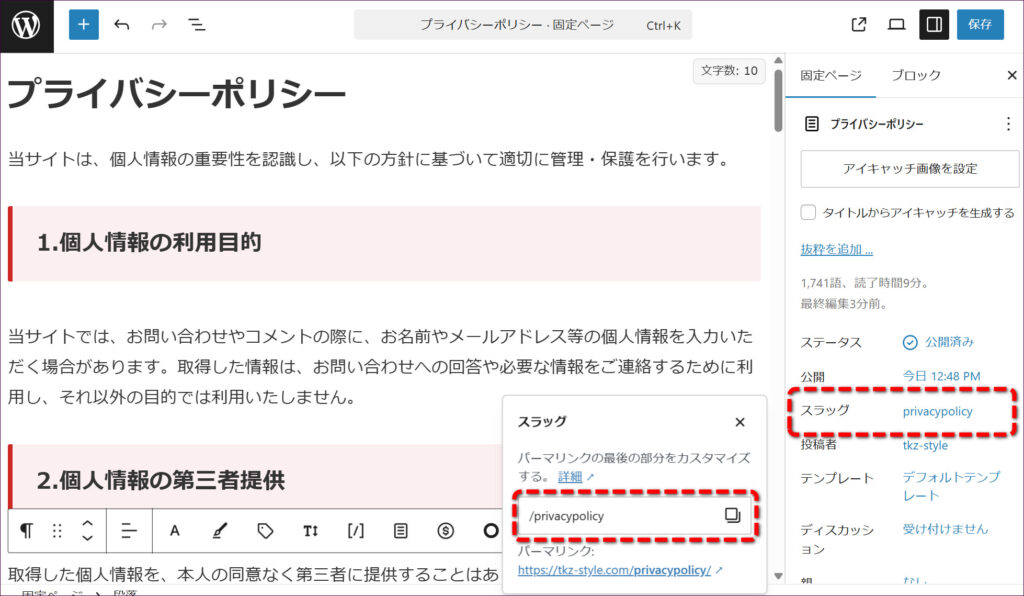Click the アイキャッチ画像を設定 button
This screenshot has height=596, width=1024.
point(909,169)
